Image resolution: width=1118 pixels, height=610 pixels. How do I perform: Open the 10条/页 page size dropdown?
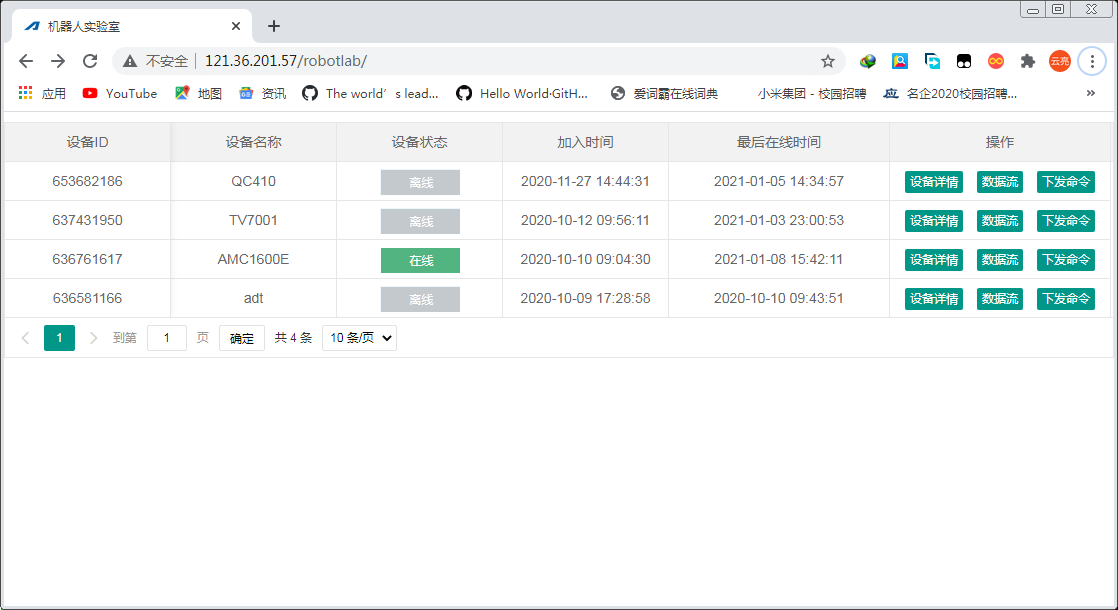pos(359,338)
